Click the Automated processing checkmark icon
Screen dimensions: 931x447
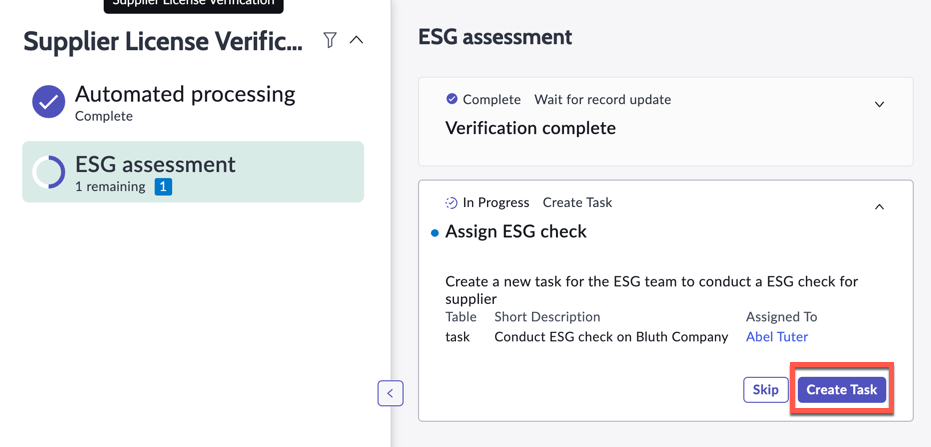[x=48, y=101]
